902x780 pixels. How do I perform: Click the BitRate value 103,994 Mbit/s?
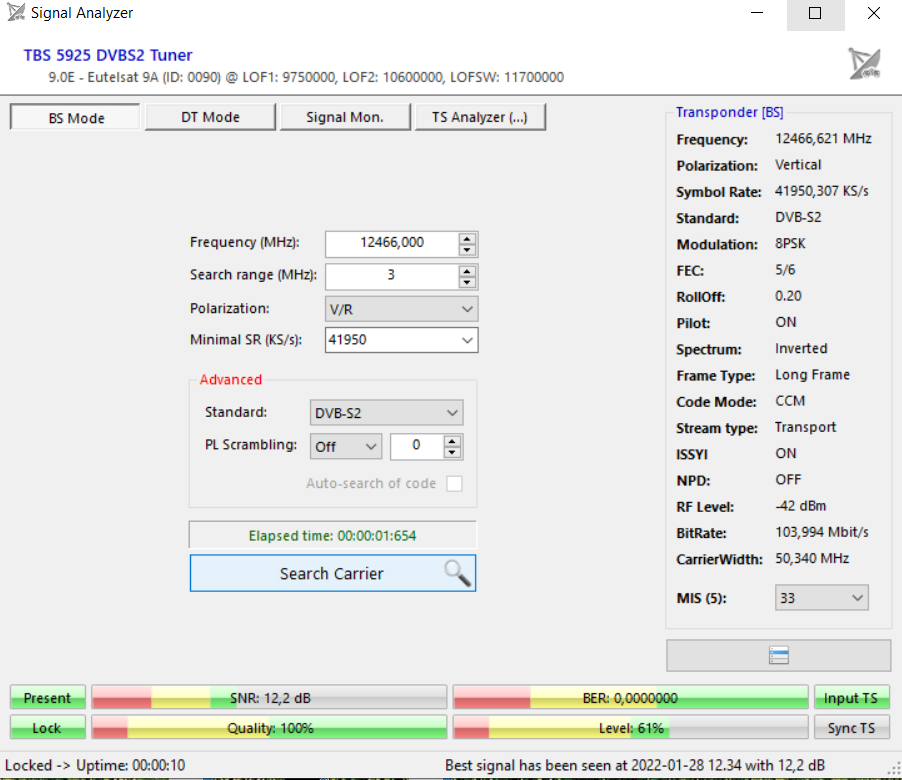(x=821, y=532)
